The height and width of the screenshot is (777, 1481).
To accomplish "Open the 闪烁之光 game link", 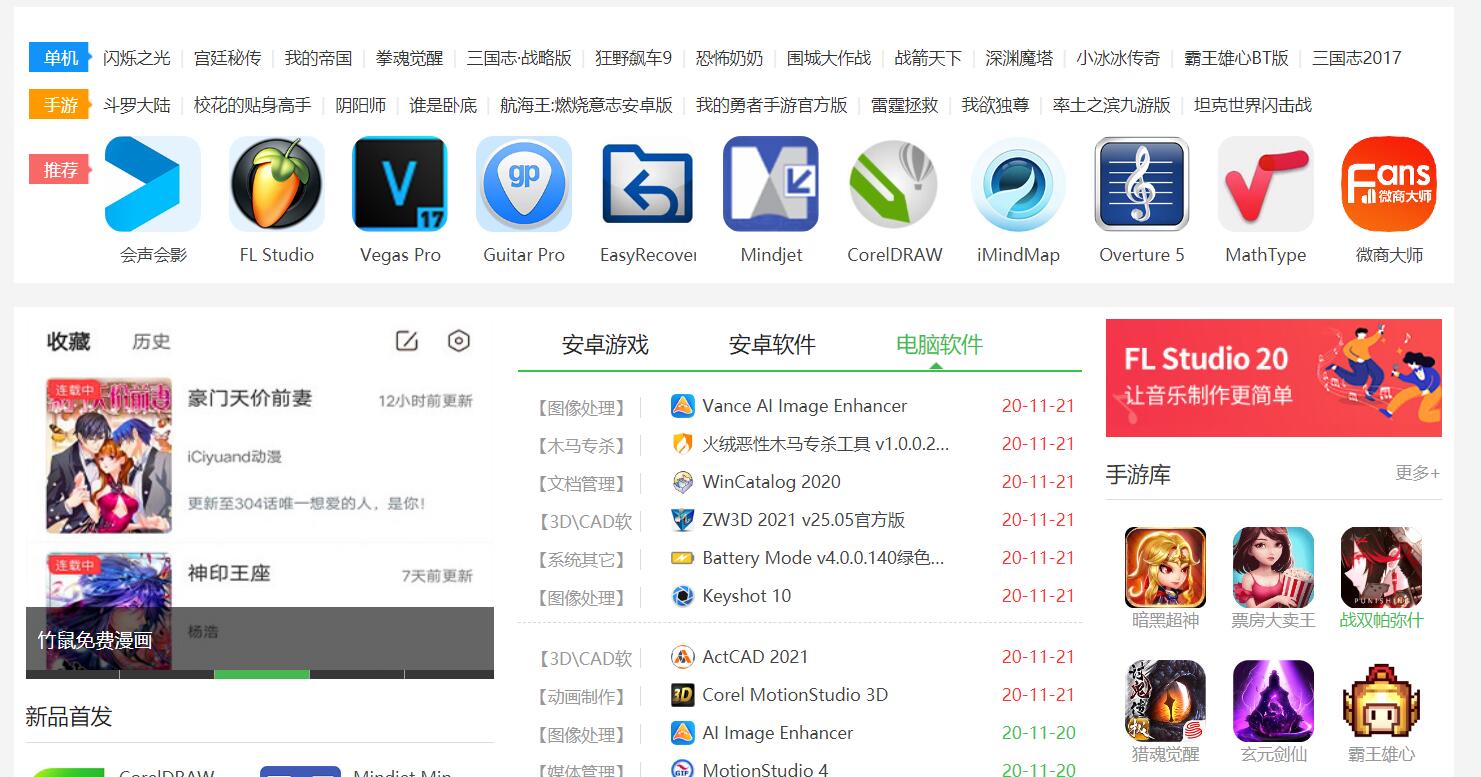I will 137,58.
